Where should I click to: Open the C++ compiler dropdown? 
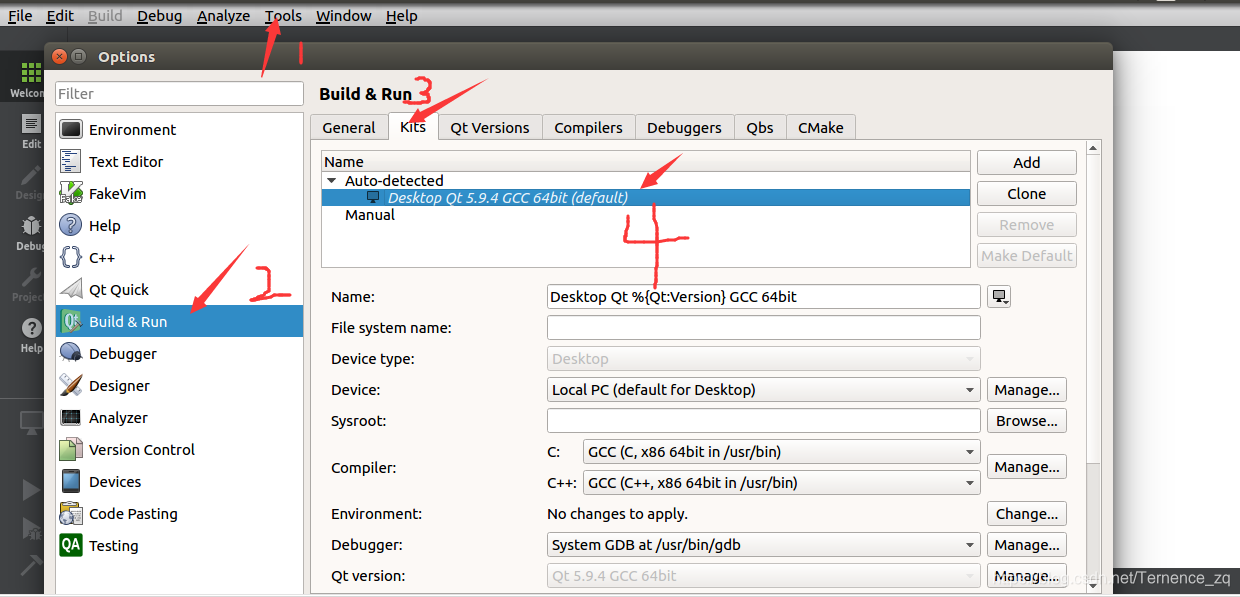tap(782, 483)
